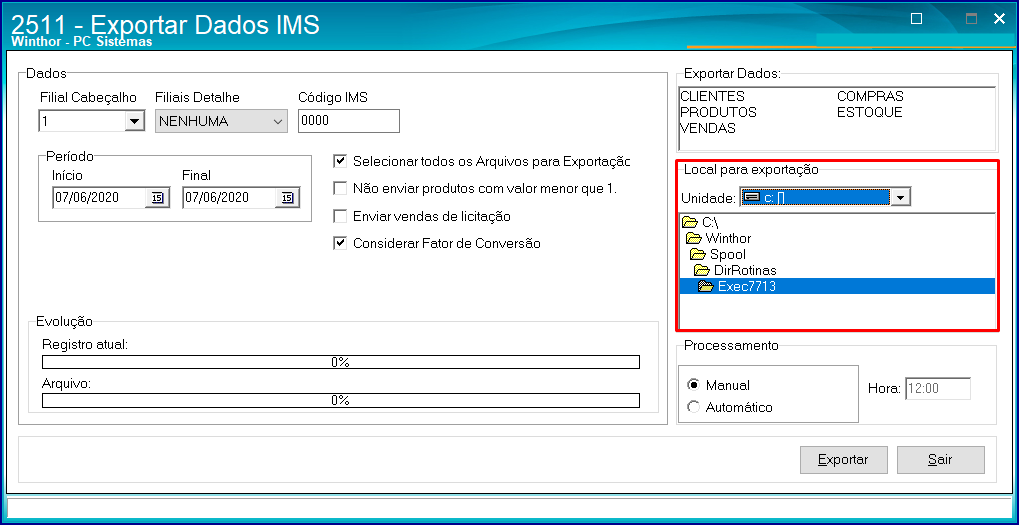Close the Exportar Dados IMS window
Screen dimensions: 1019x525
pyautogui.click(x=1000, y=19)
